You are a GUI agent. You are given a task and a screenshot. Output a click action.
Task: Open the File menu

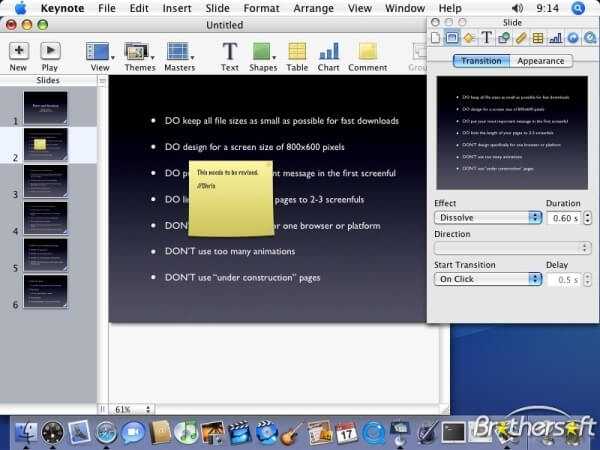(x=107, y=8)
